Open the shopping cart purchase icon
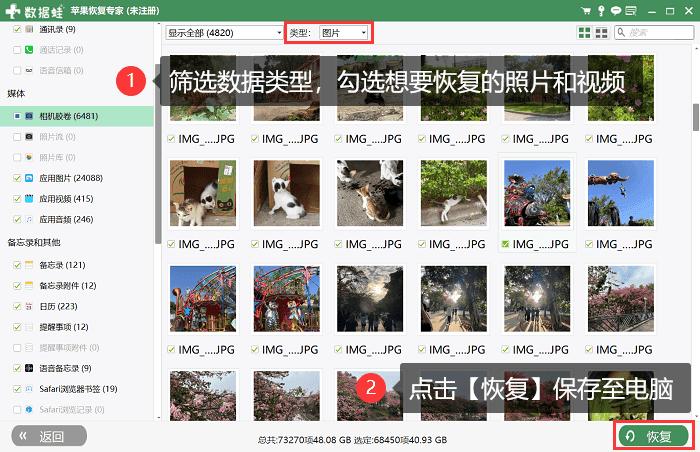The height and width of the screenshot is (452, 700). click(586, 11)
